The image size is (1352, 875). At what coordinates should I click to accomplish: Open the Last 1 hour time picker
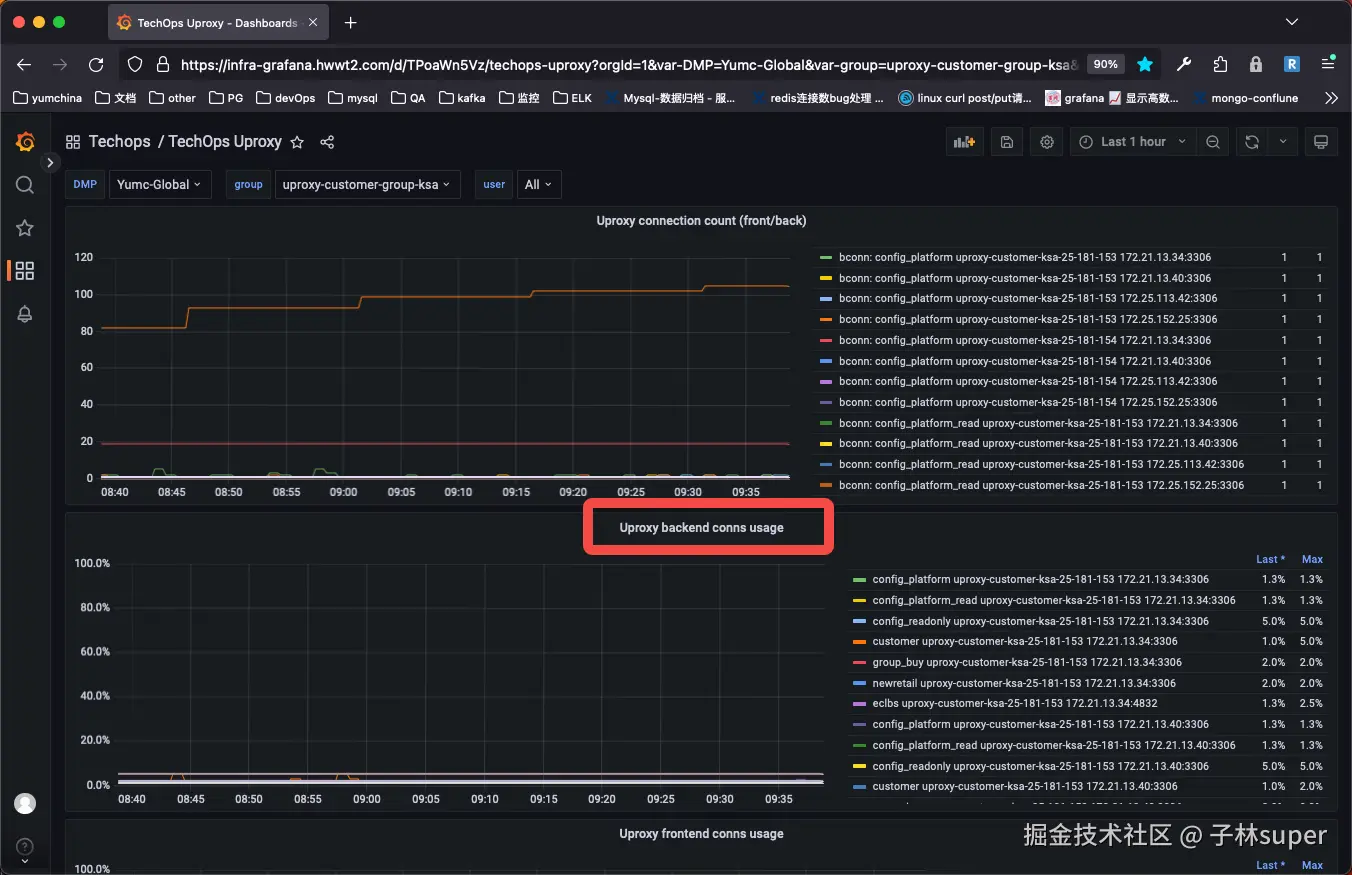(x=1132, y=142)
